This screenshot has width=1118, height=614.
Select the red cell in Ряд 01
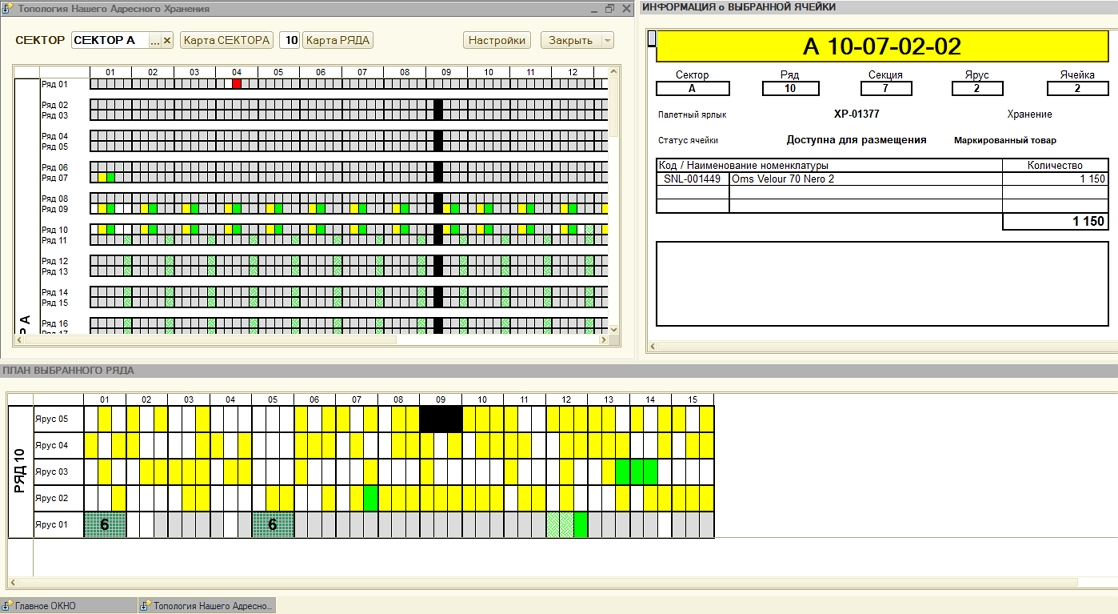point(237,83)
